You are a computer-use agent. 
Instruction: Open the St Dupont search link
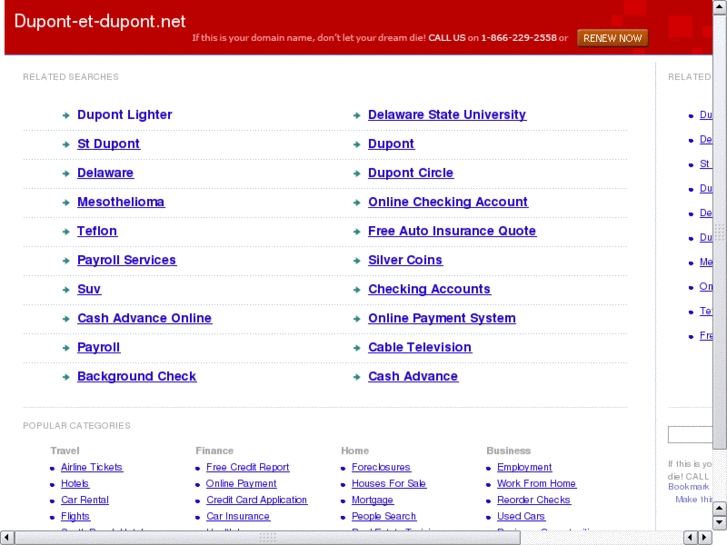108,144
